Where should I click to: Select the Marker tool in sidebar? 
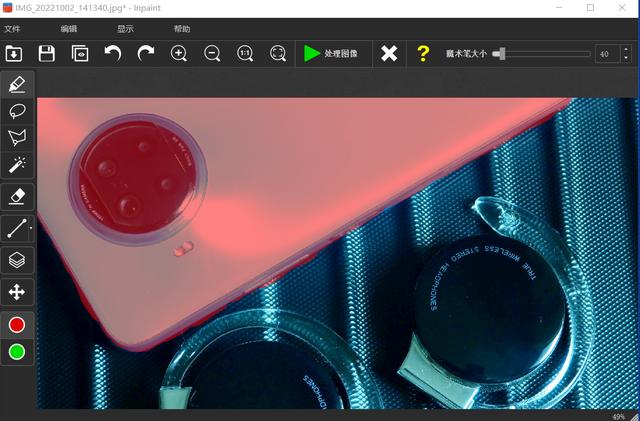click(17, 85)
